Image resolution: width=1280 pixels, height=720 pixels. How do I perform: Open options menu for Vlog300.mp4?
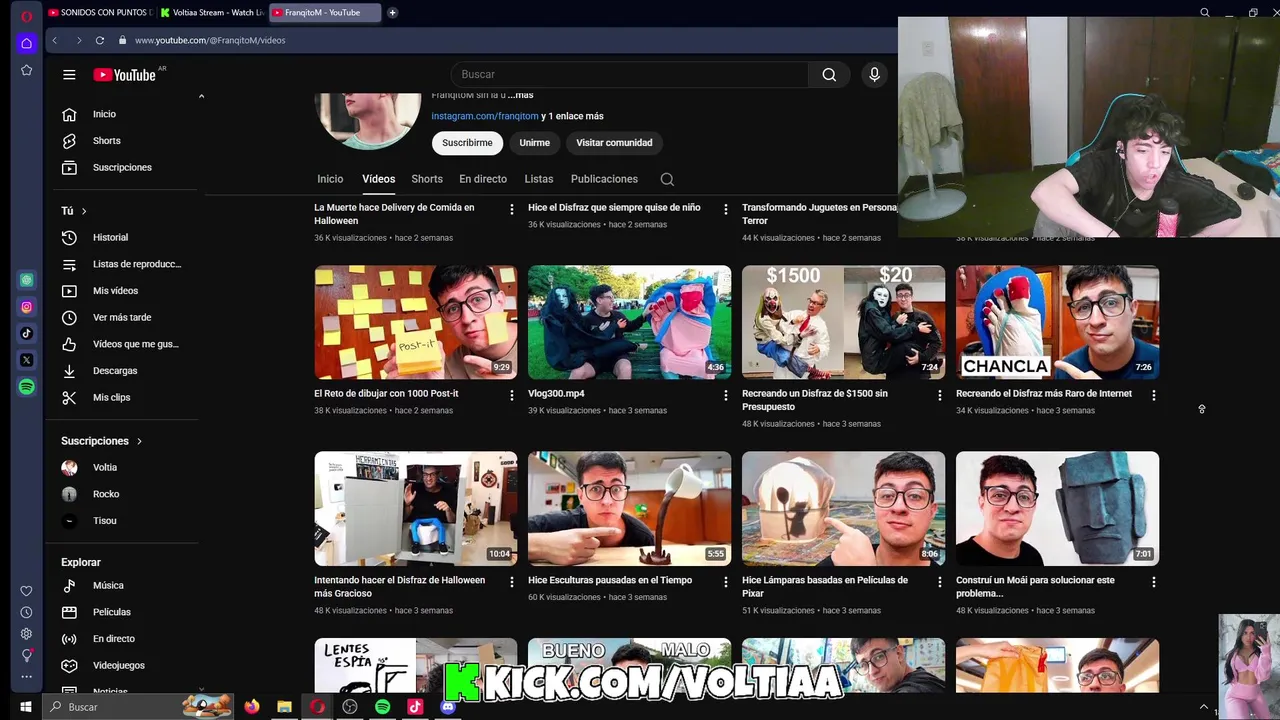726,395
